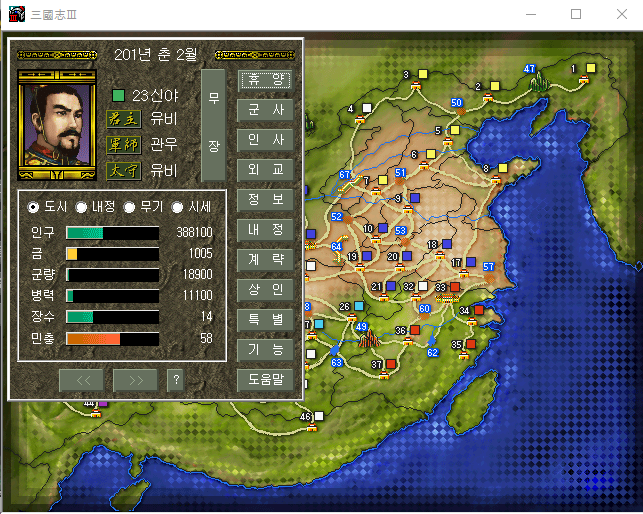Image resolution: width=643 pixels, height=514 pixels.
Task: Click the 군량 value 18900
Action: click(198, 274)
